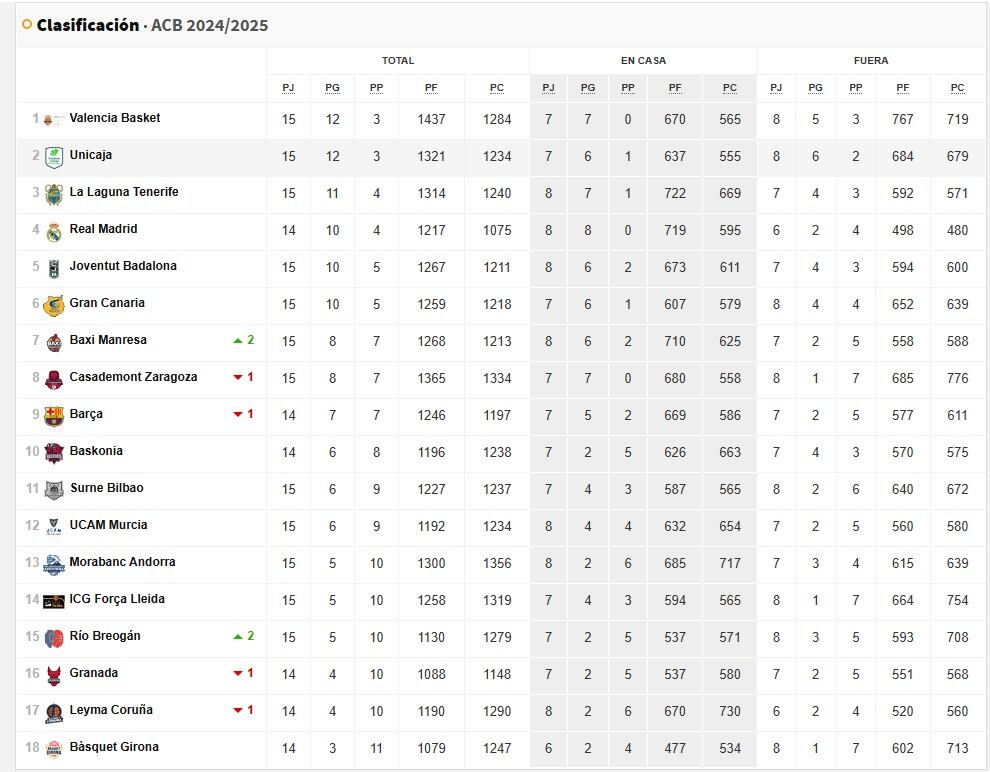The width and height of the screenshot is (990, 772).
Task: Click the Clasificación ACB 2024/2025 heading
Action: 152,25
